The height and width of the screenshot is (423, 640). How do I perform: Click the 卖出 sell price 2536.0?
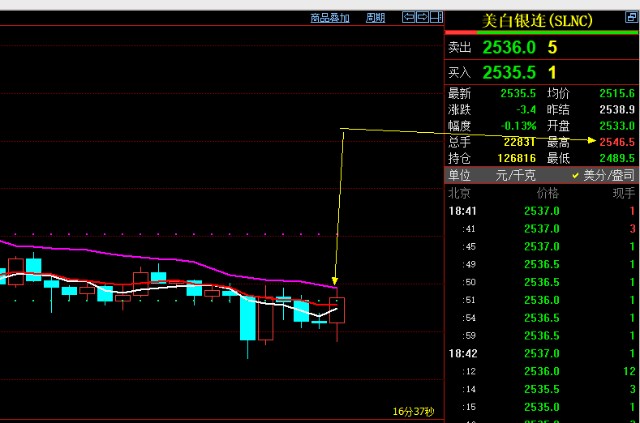509,47
